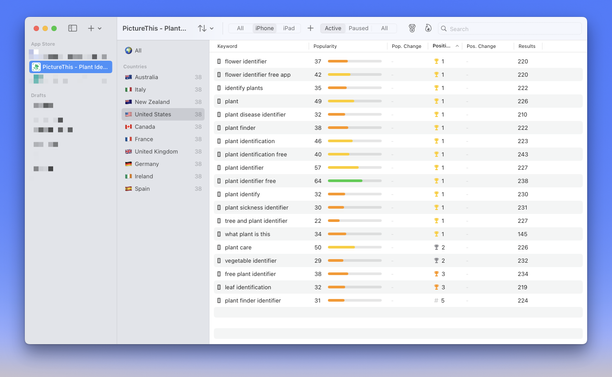The height and width of the screenshot is (377, 612).
Task: Show Active keywords only
Action: (x=333, y=28)
